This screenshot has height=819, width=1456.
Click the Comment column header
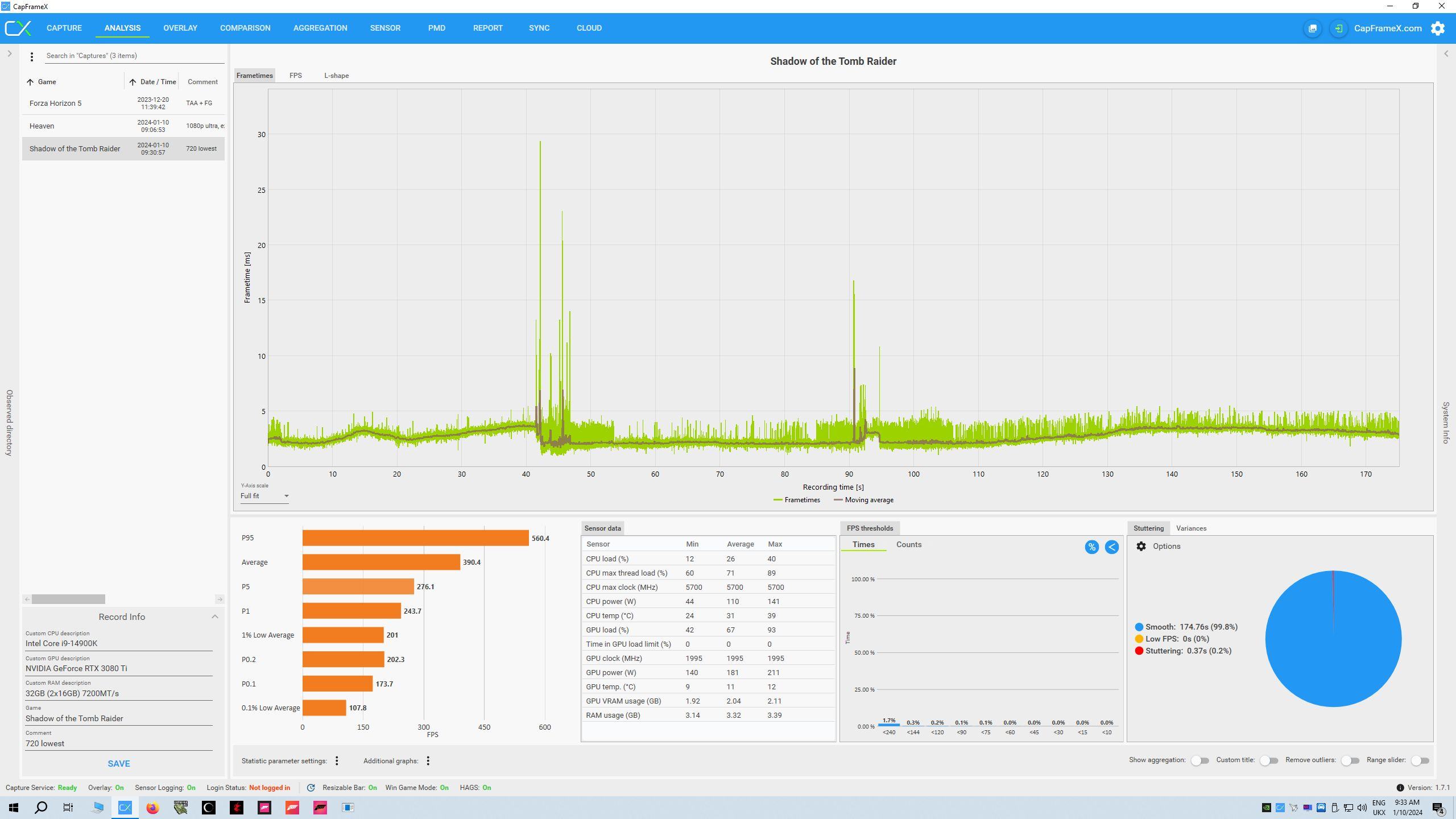[202, 82]
